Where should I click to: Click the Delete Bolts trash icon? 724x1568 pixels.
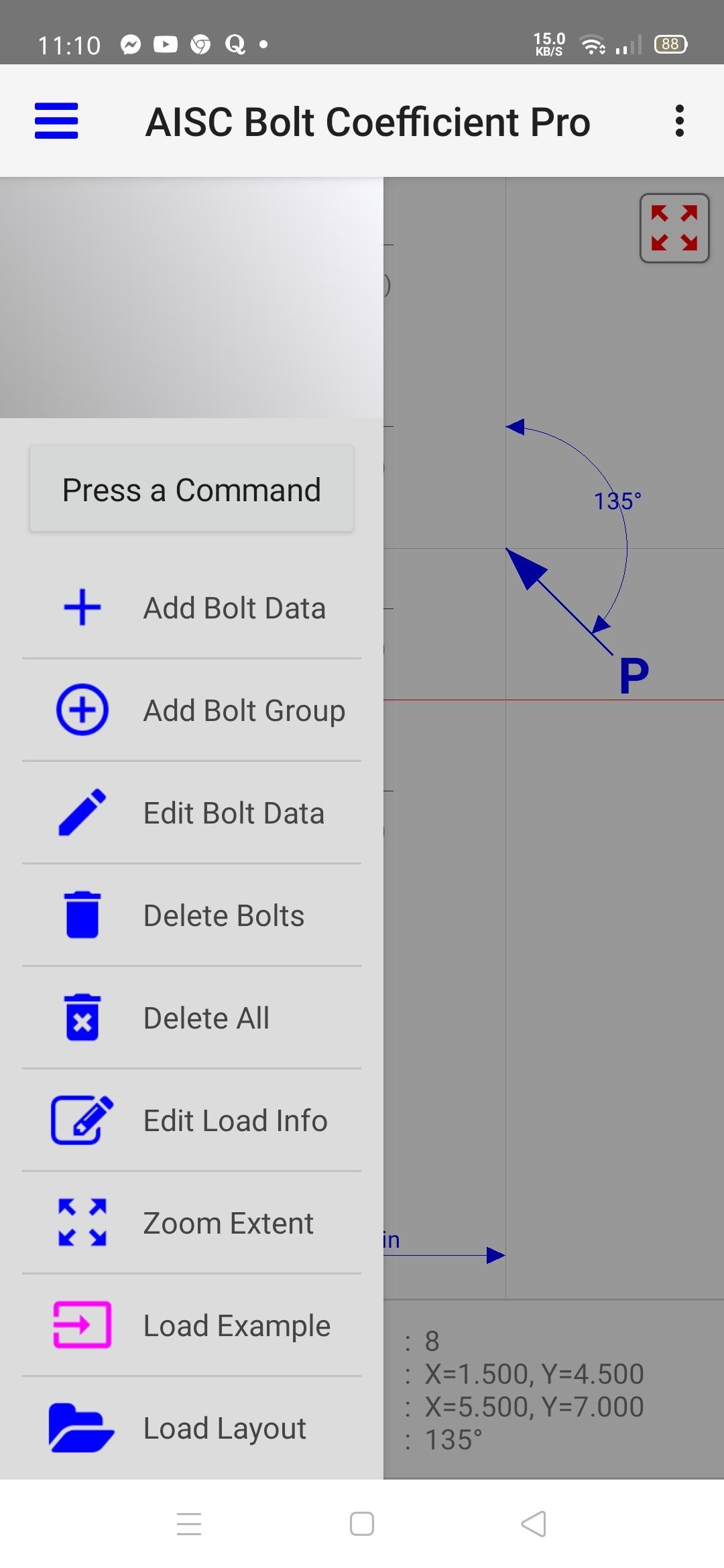pos(80,915)
